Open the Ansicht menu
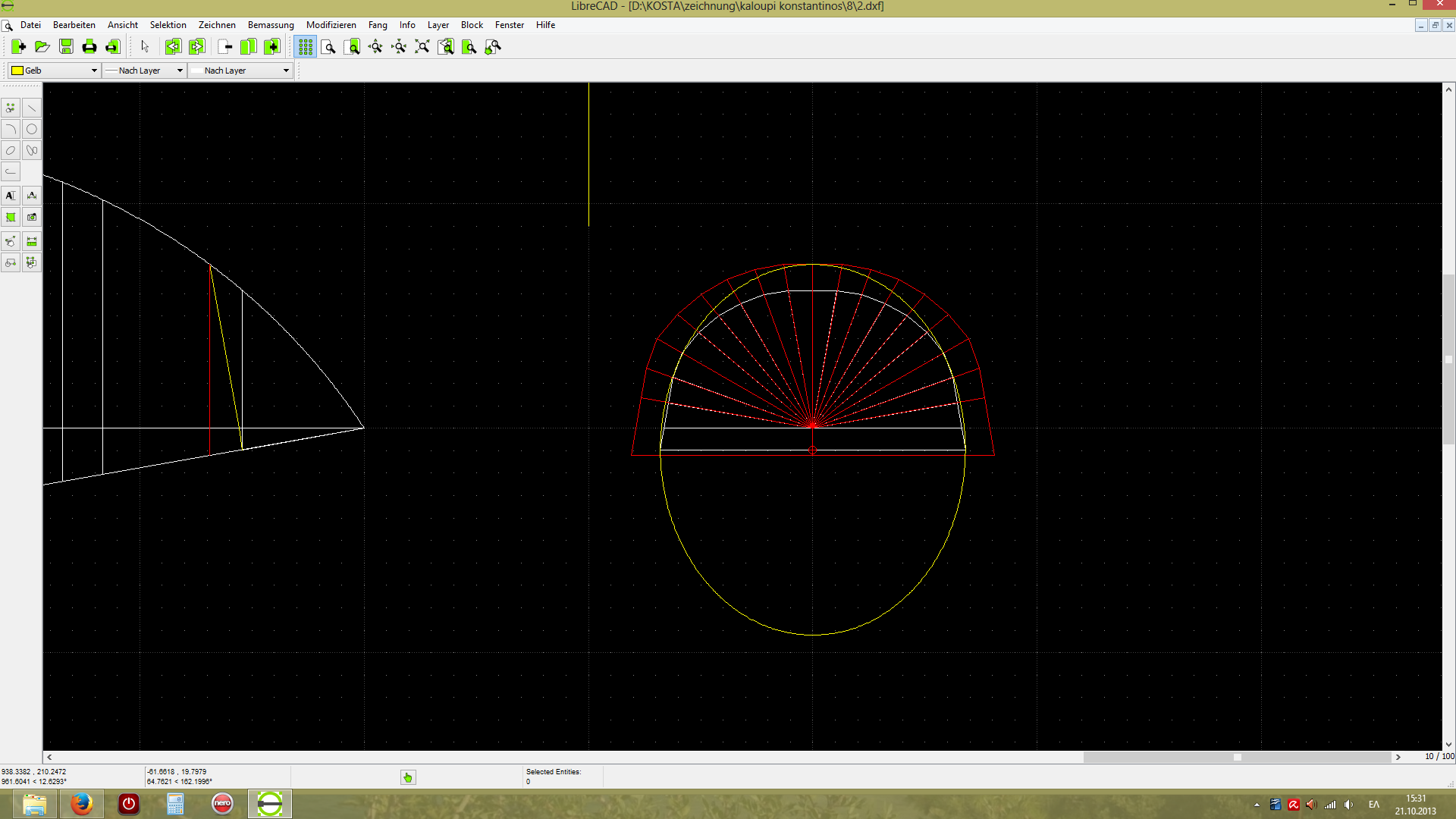The width and height of the screenshot is (1456, 819). (123, 25)
